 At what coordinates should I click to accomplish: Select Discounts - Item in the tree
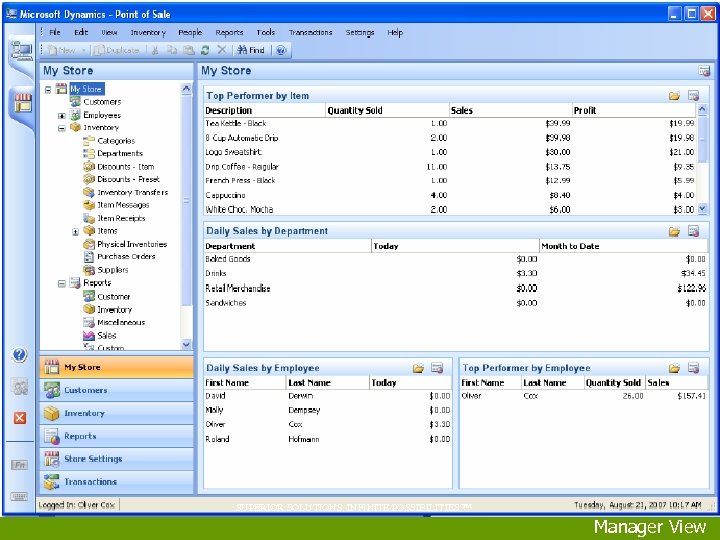[125, 166]
